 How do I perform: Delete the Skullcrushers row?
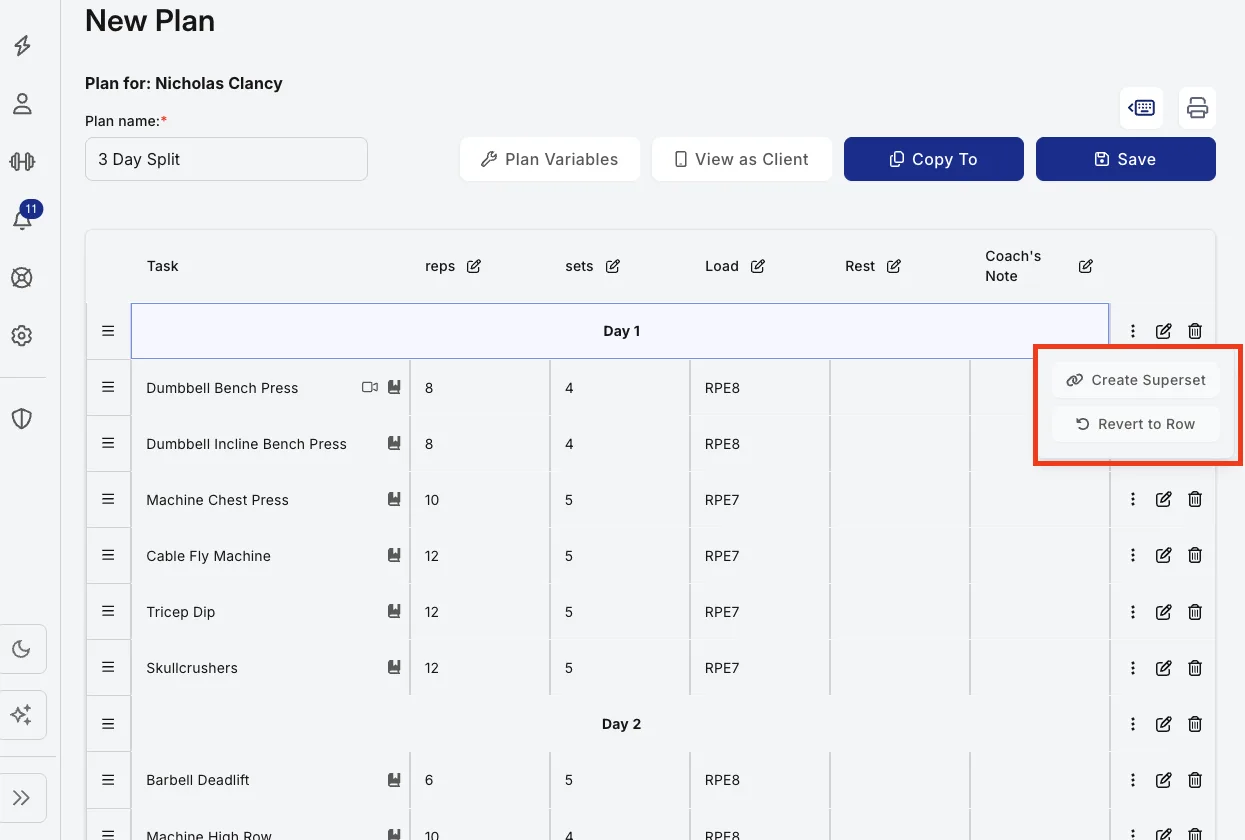coord(1195,668)
